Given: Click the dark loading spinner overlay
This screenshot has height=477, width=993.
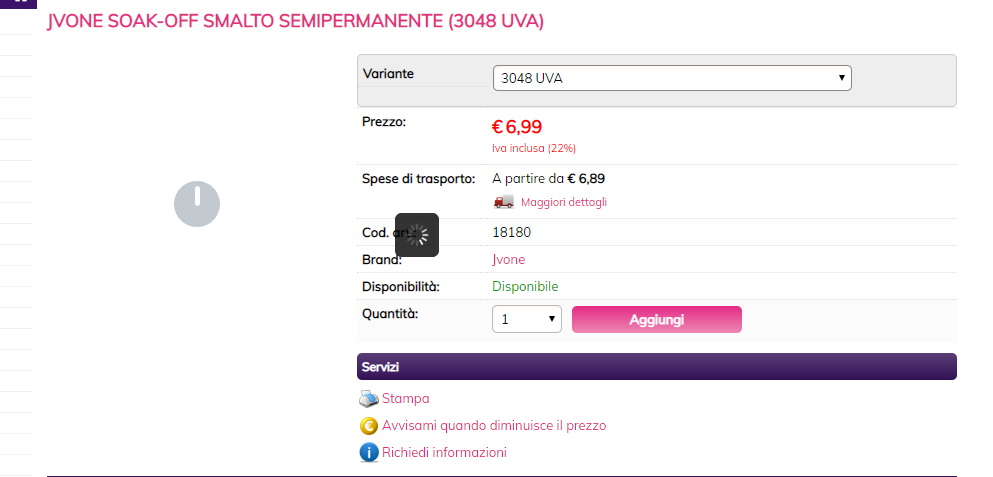Looking at the screenshot, I should click(417, 235).
